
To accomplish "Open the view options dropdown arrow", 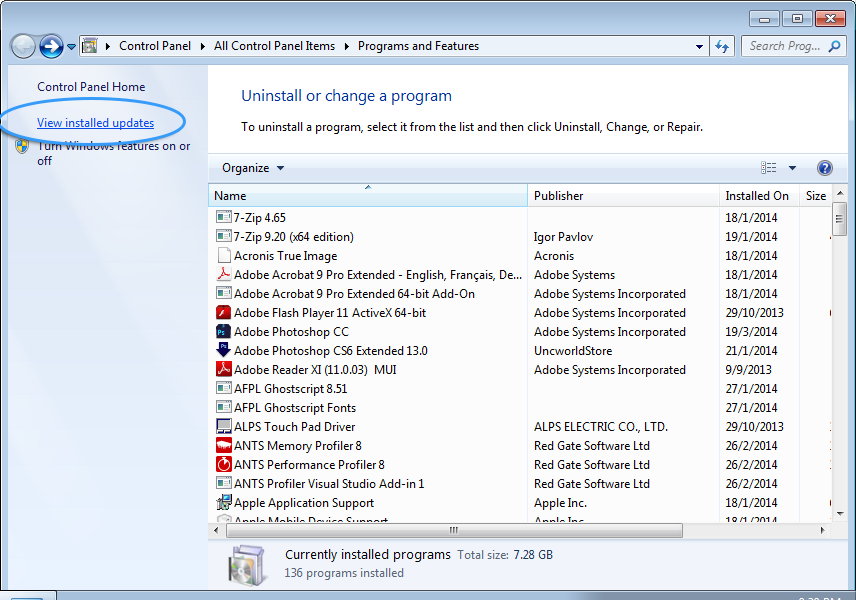I will click(792, 168).
